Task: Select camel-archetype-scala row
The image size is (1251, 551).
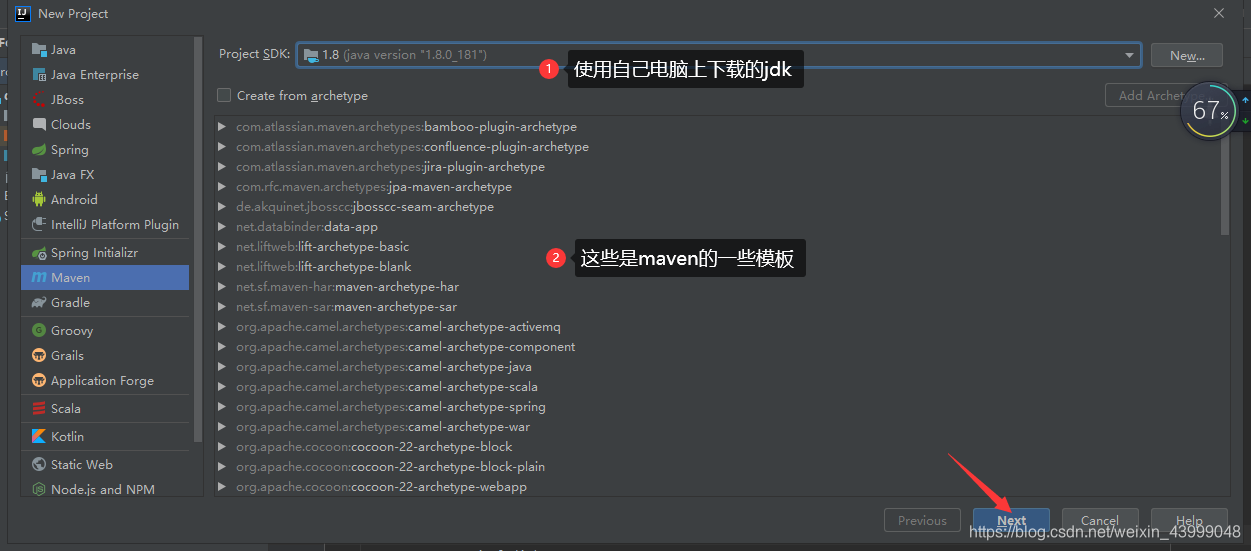Action: (718, 387)
